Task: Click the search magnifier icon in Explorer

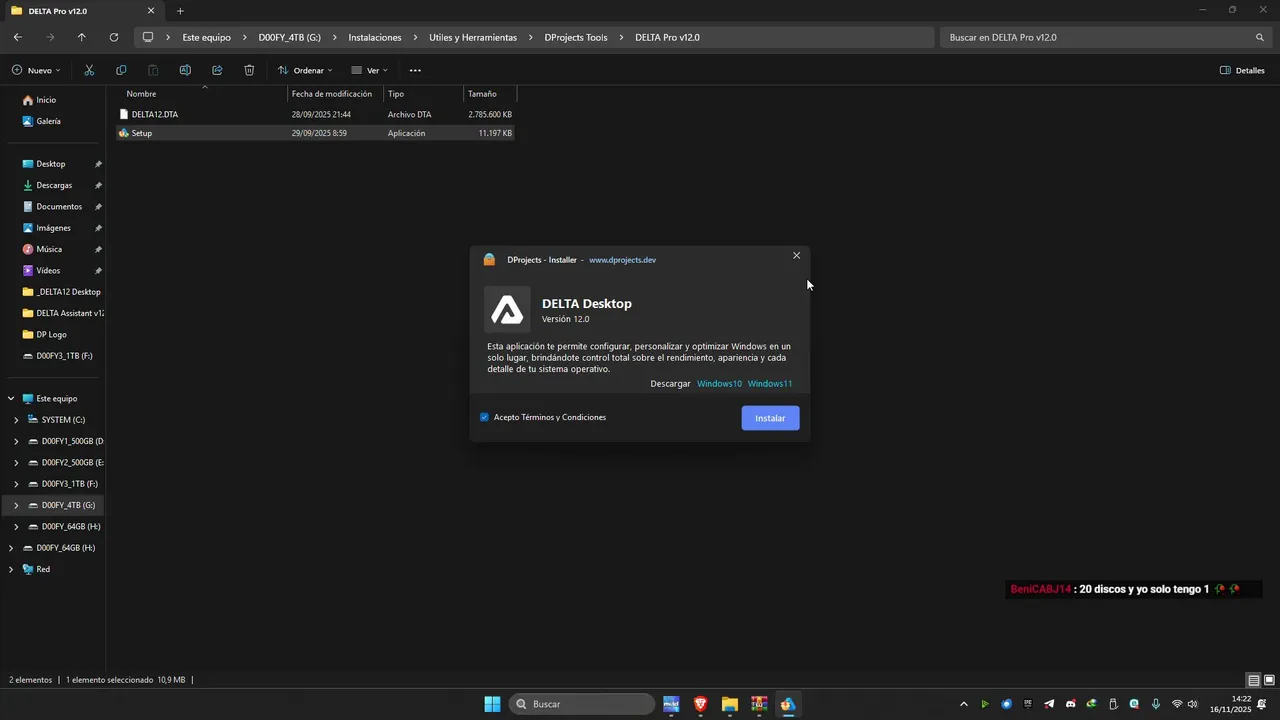Action: point(1260,37)
